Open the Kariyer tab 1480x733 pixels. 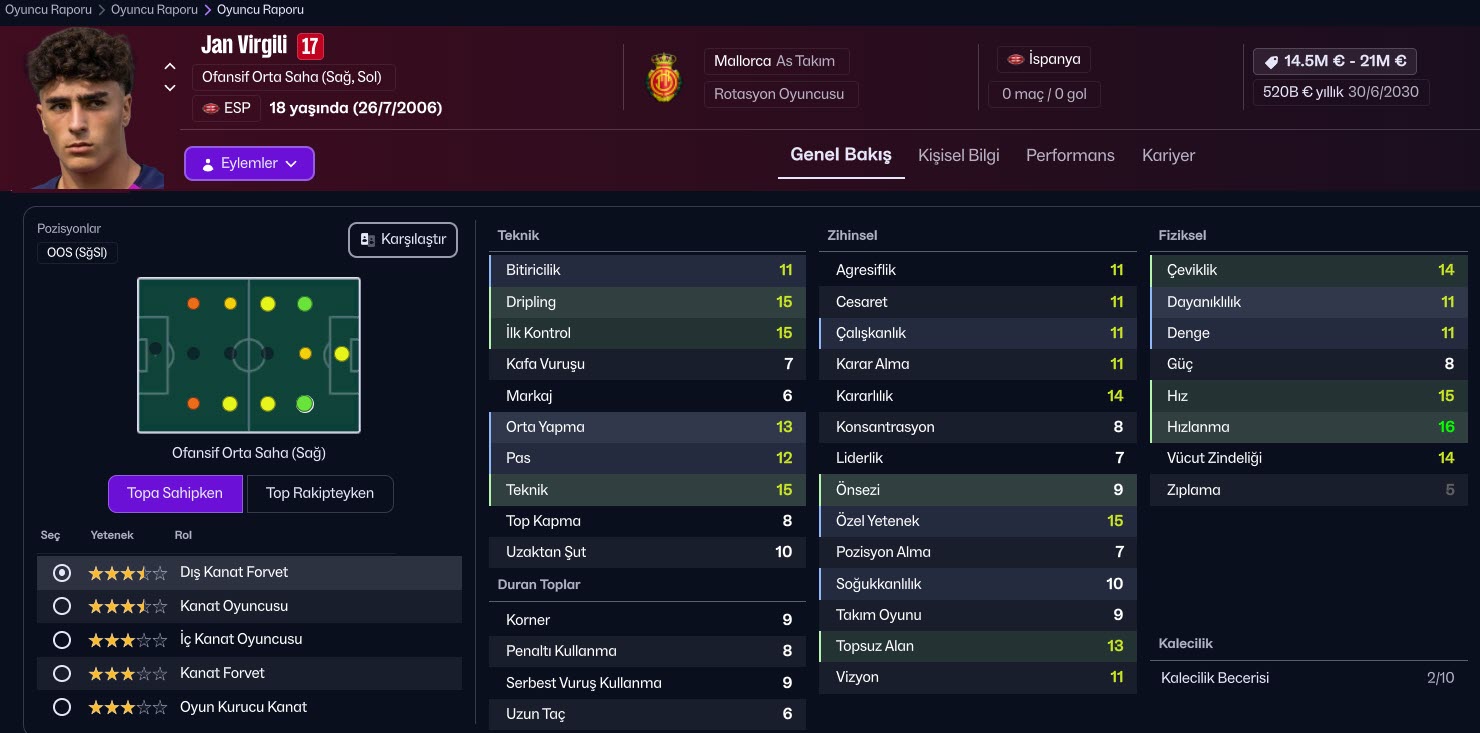coord(1168,155)
